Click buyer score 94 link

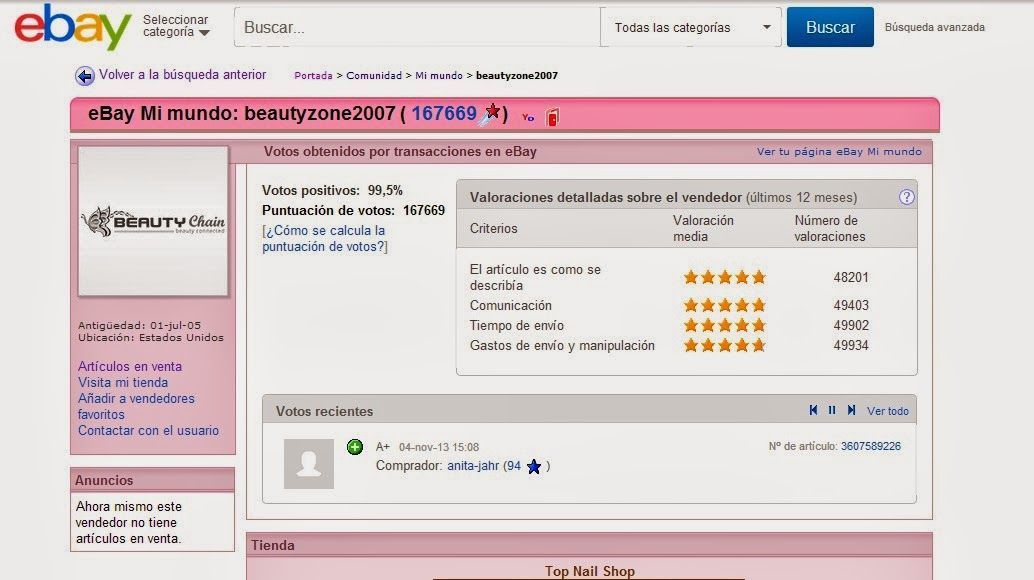pos(514,466)
